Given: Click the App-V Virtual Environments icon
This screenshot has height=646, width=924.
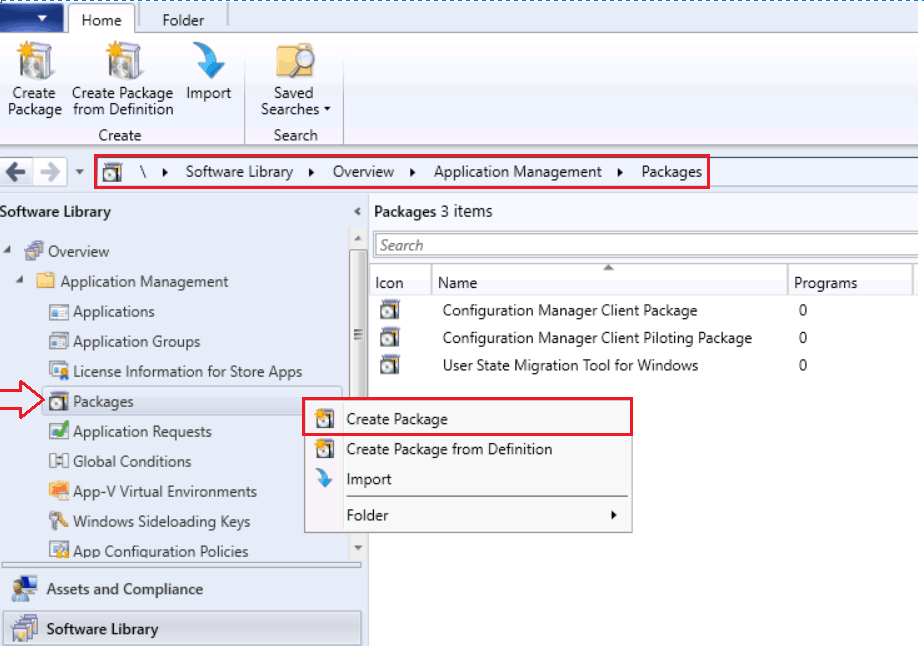Looking at the screenshot, I should click(x=58, y=490).
